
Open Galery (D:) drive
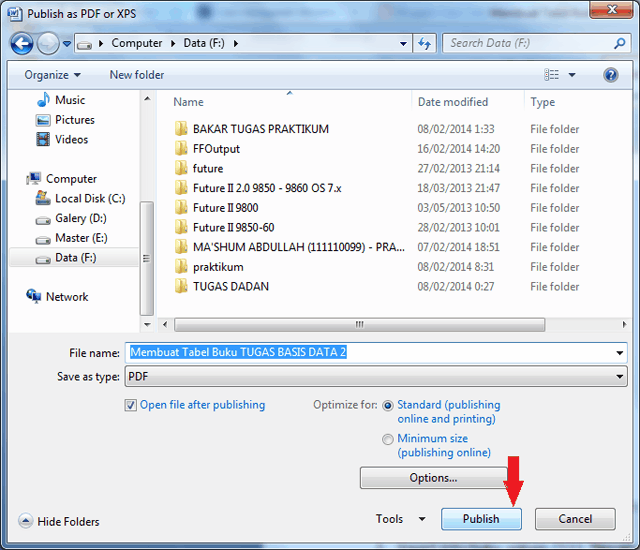click(80, 218)
